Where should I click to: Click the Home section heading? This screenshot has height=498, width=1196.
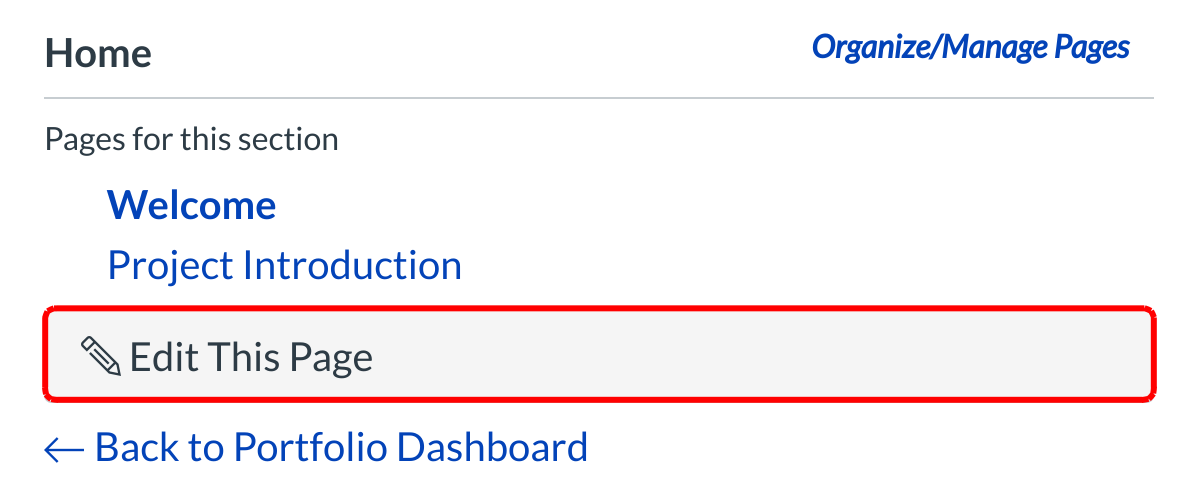(98, 53)
